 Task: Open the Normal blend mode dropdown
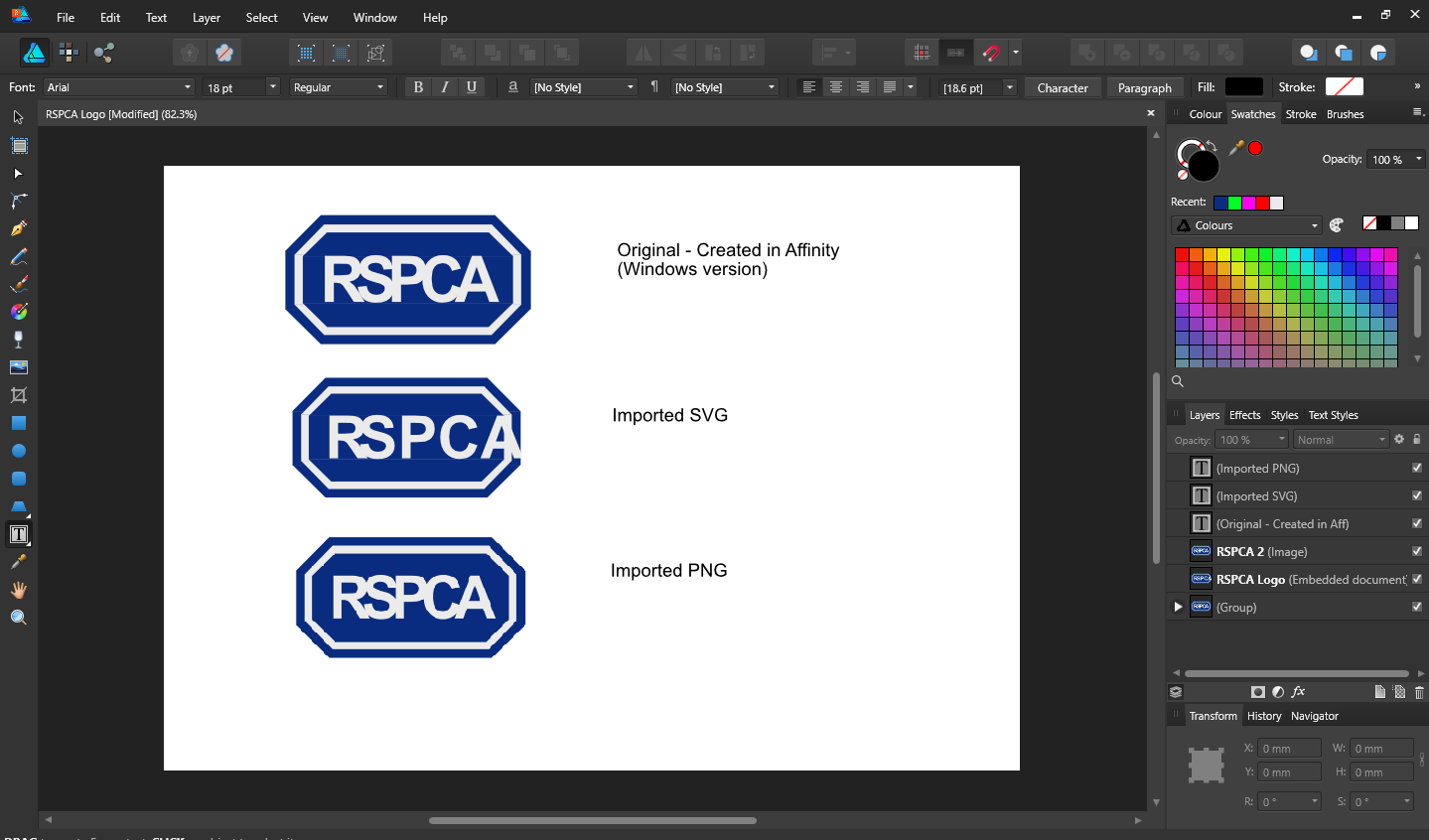[1341, 440]
